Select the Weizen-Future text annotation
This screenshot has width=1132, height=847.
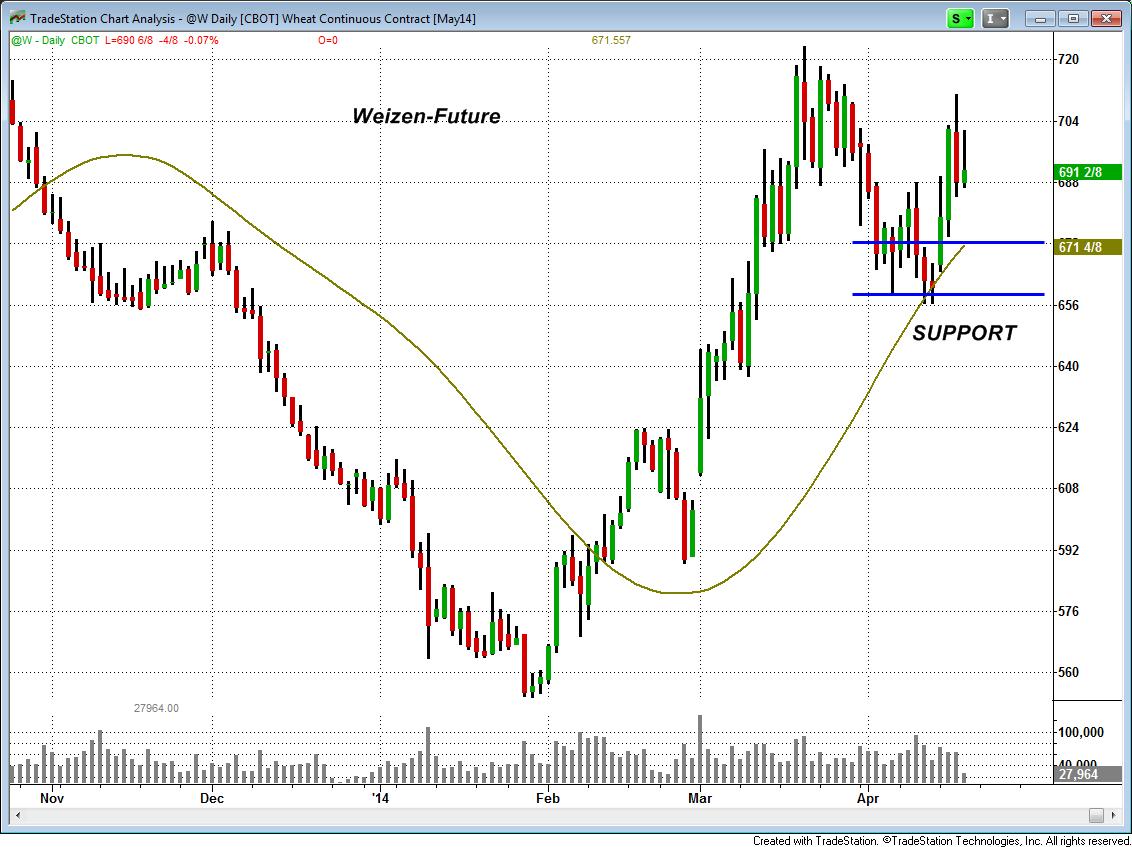click(426, 116)
